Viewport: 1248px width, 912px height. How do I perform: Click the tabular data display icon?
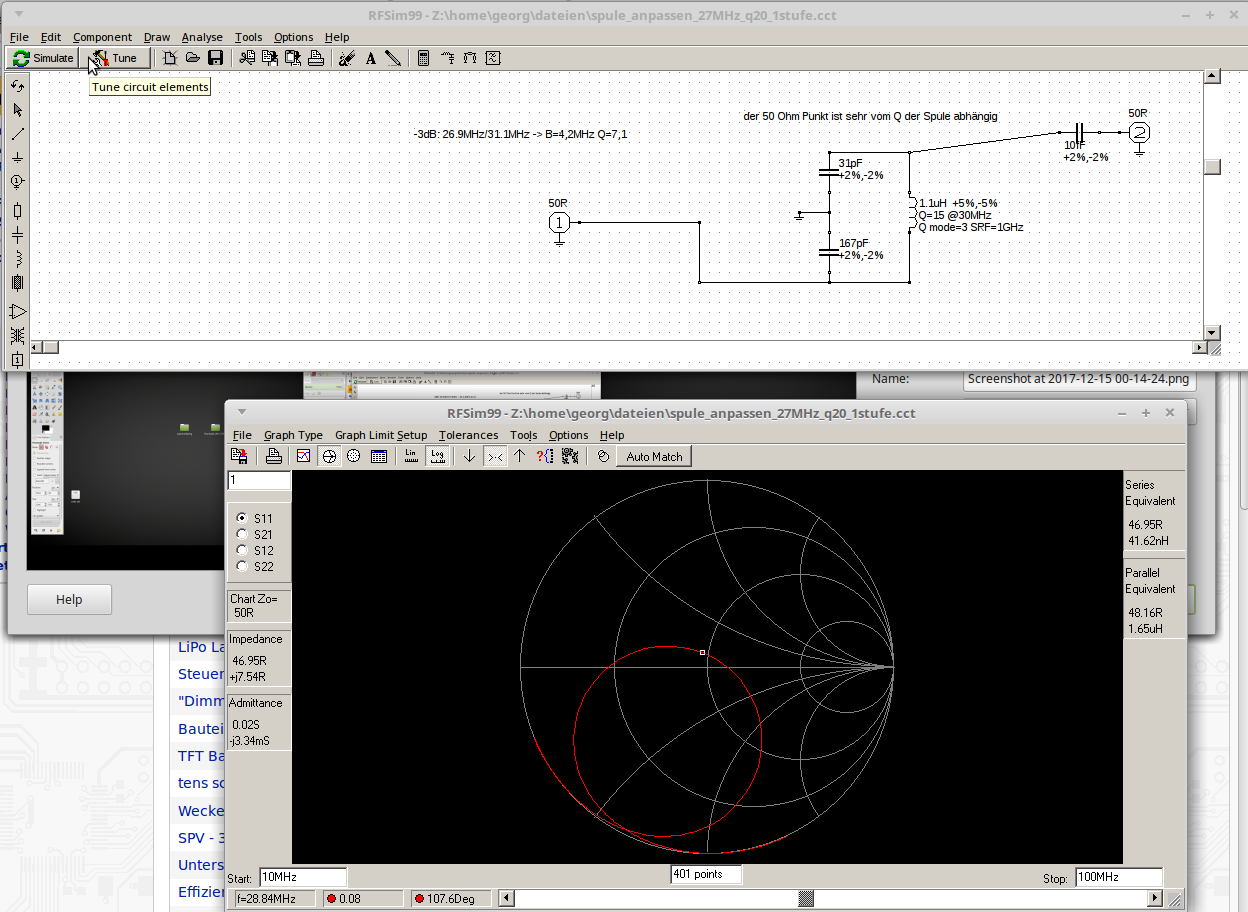click(x=378, y=456)
